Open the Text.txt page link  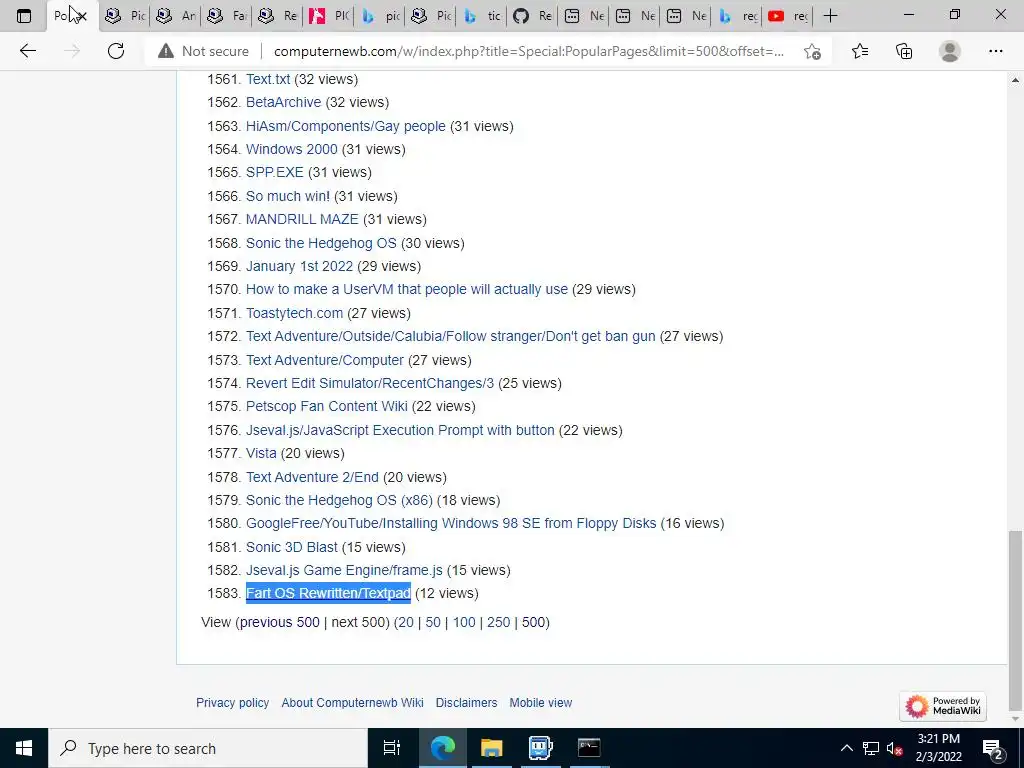tap(268, 79)
